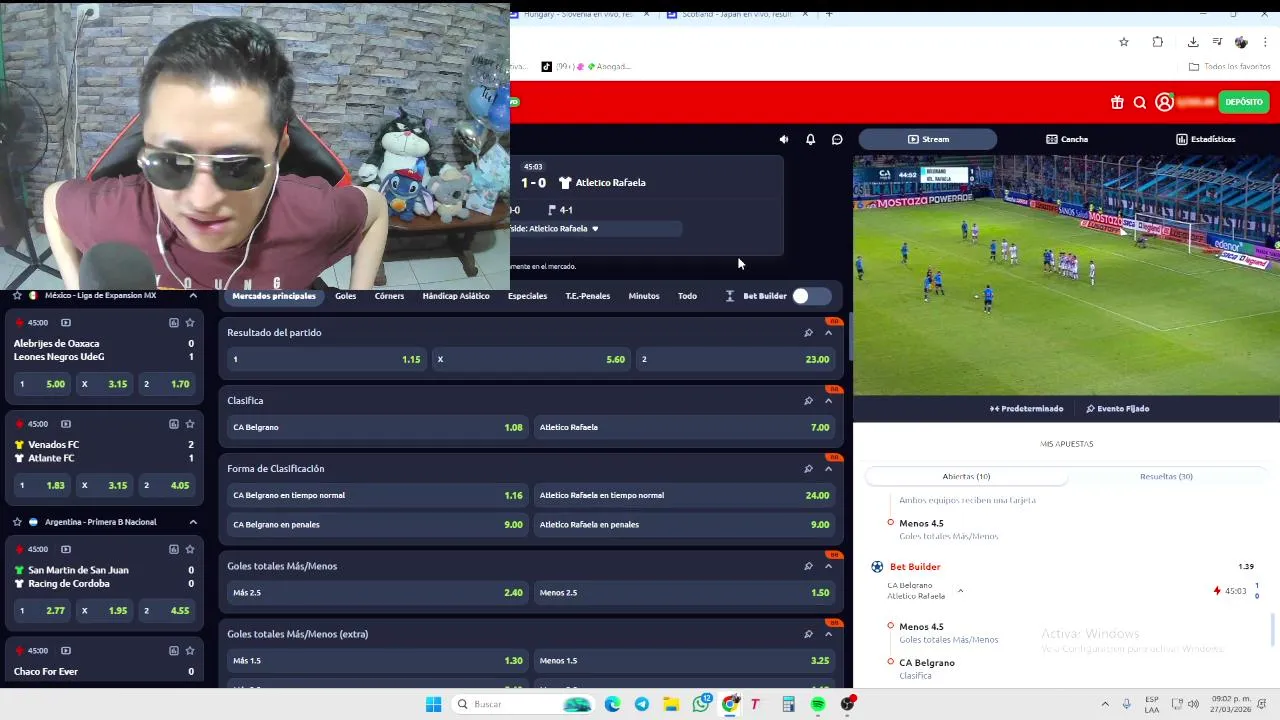This screenshot has width=1280, height=720.
Task: Open the user account profile icon
Action: (x=1164, y=102)
